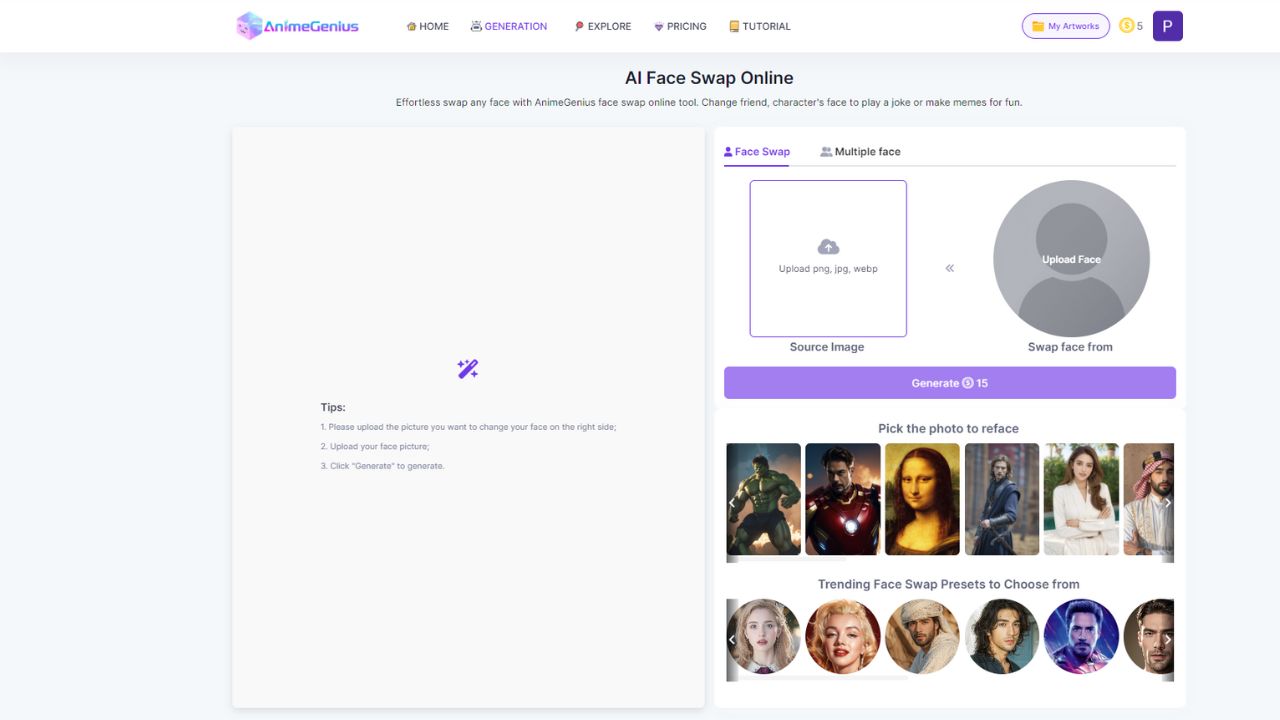Click the group icon on Multiple face tab
Image resolution: width=1280 pixels, height=720 pixels.
pos(826,152)
